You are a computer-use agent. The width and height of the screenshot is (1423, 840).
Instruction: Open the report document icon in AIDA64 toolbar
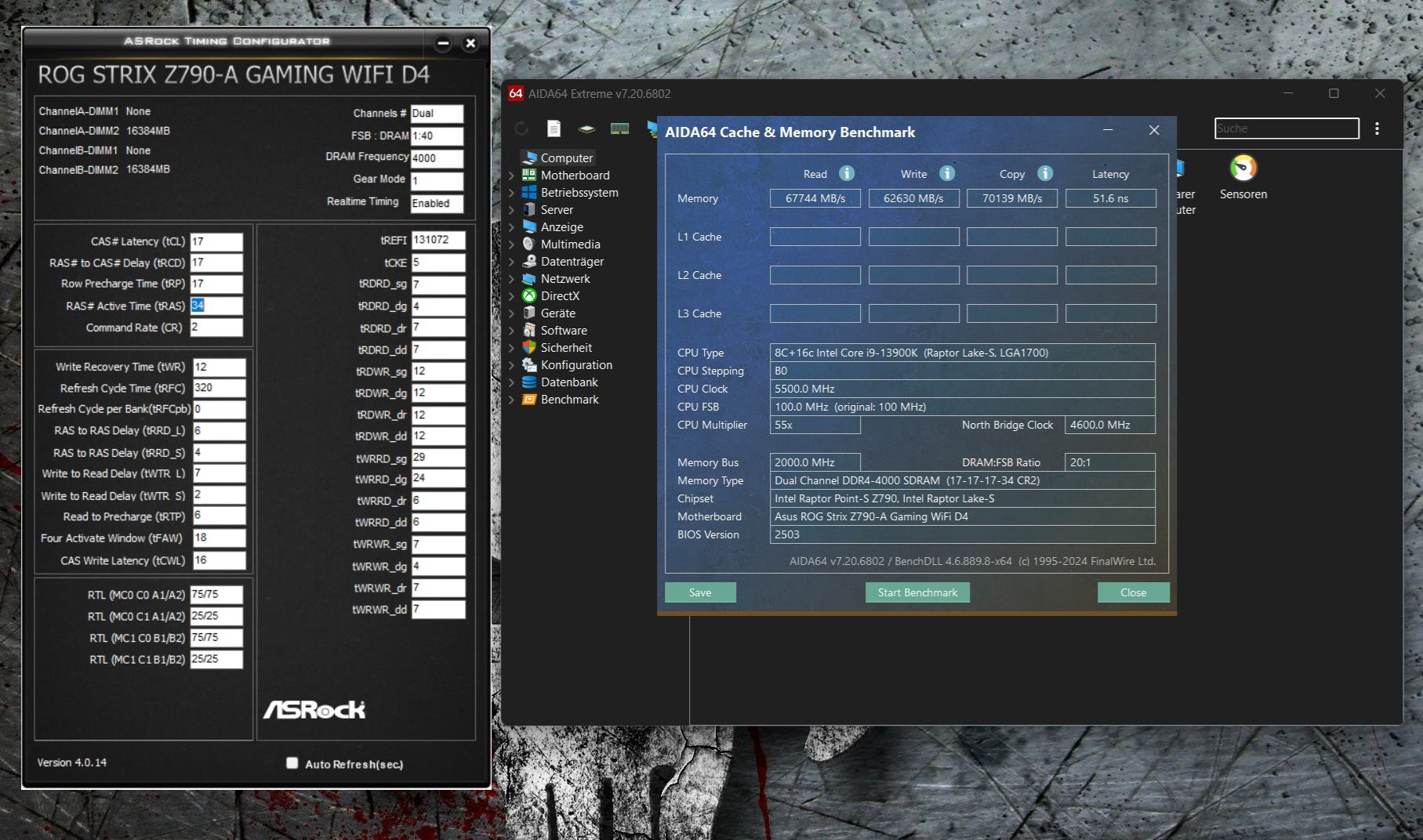554,129
